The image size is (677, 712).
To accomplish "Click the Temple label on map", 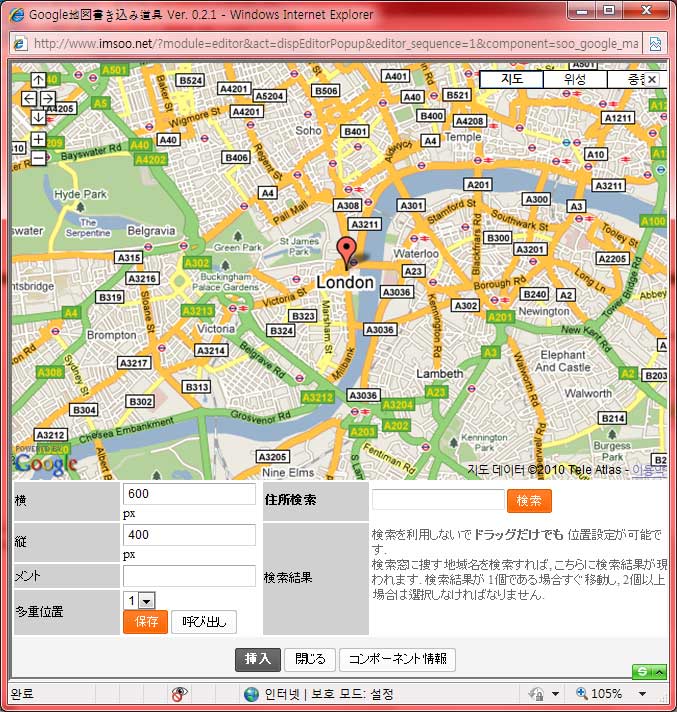I will click(463, 137).
